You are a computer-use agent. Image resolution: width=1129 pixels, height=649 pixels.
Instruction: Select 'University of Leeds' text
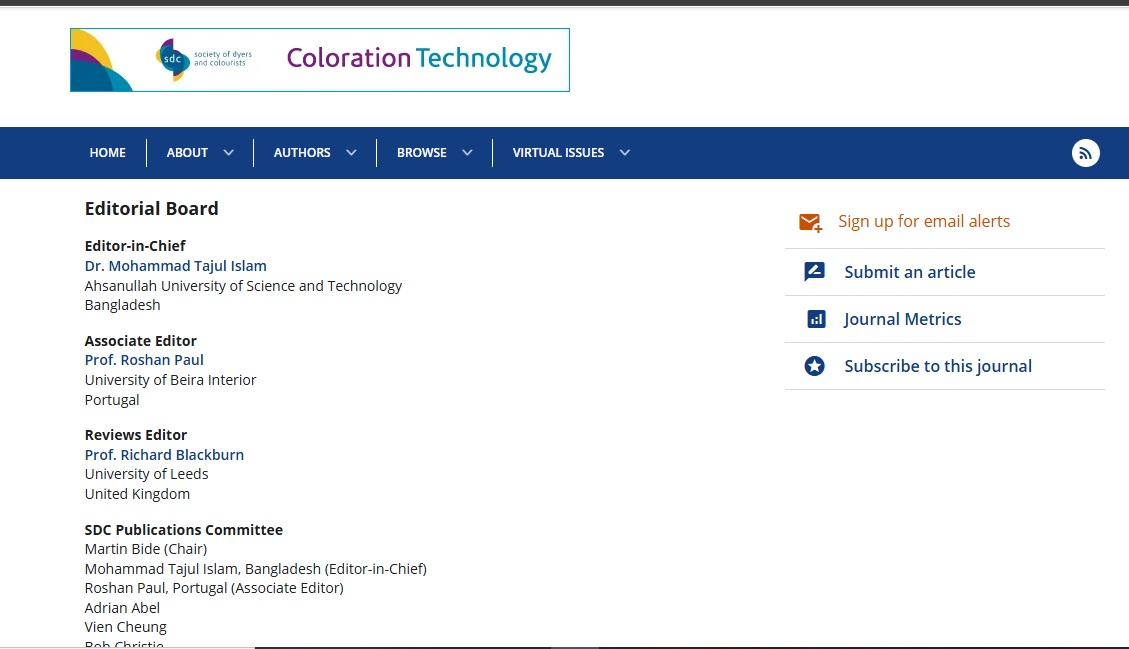(x=146, y=474)
